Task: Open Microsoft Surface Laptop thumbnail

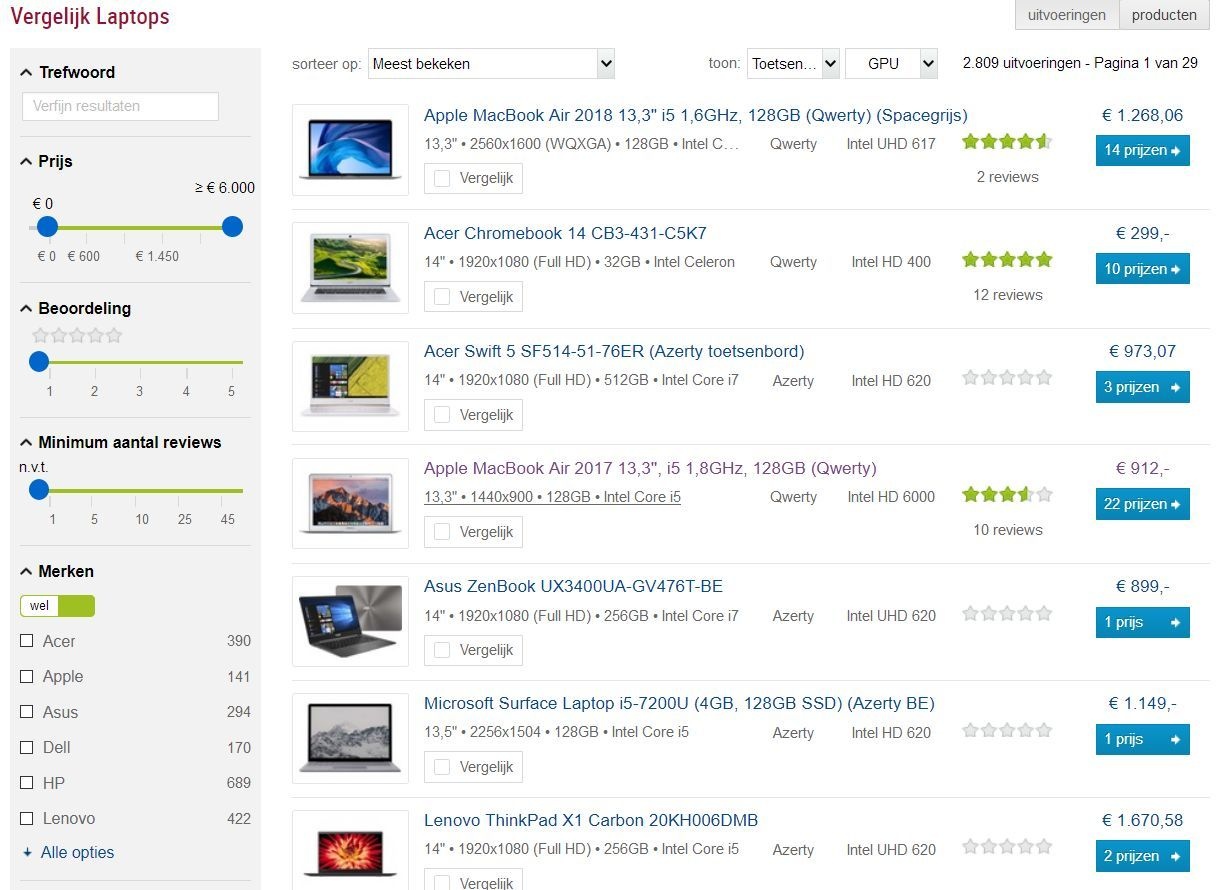Action: [350, 739]
